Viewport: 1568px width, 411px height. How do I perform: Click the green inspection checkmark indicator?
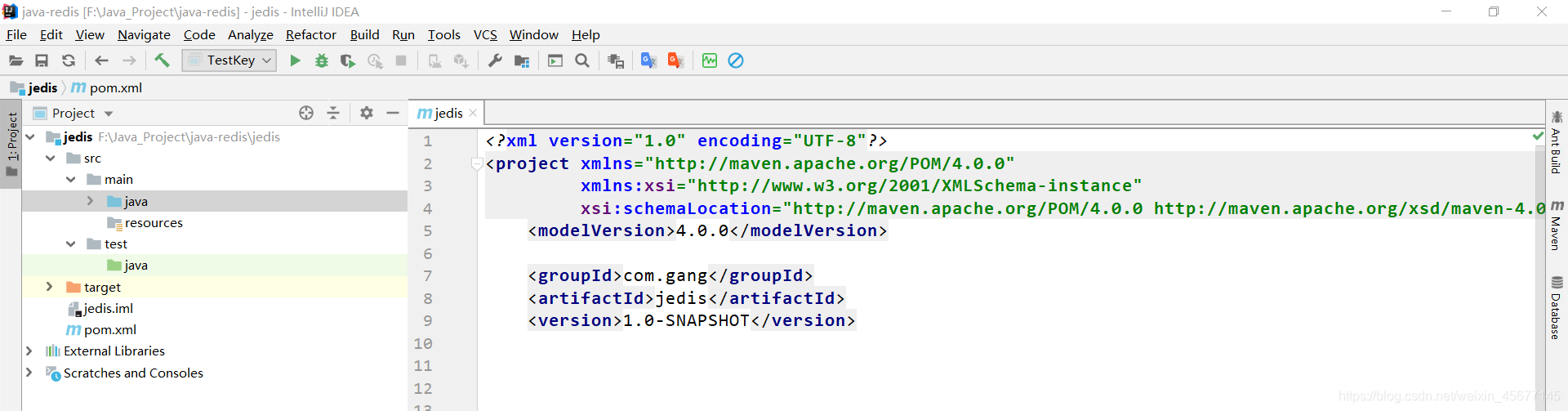coord(1538,136)
